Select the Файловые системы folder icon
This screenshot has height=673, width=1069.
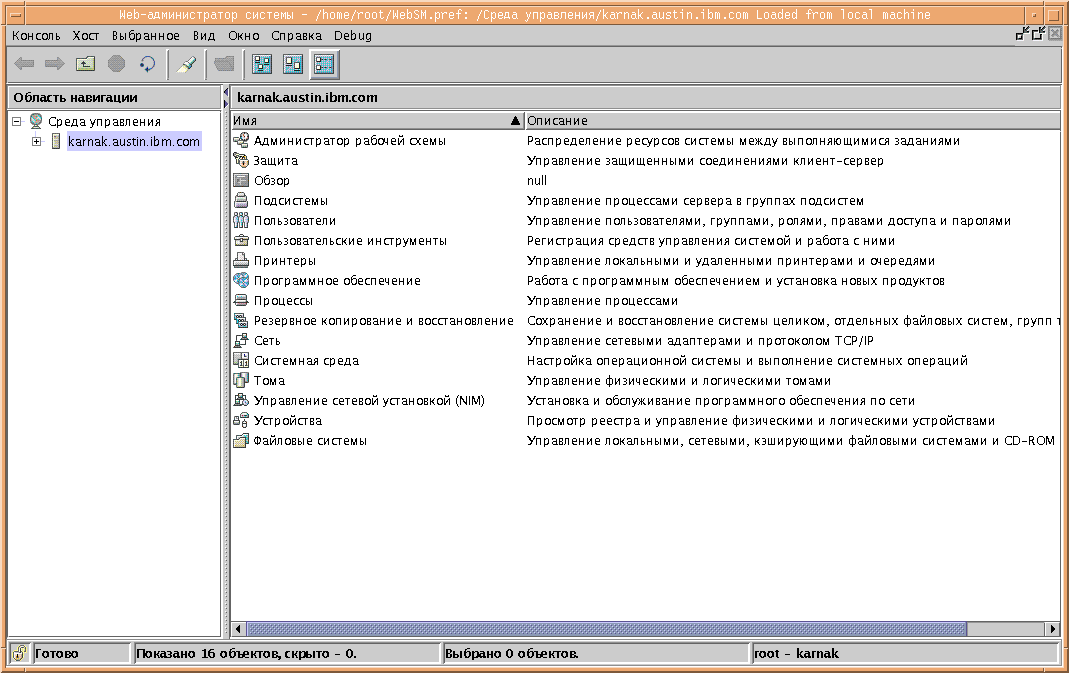coord(240,441)
